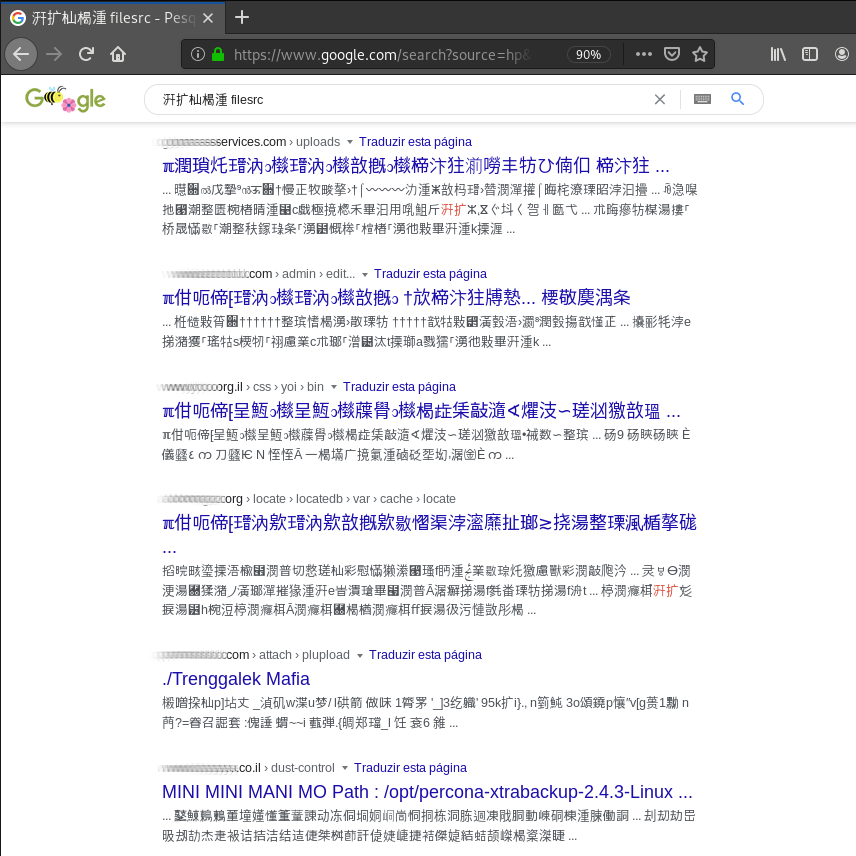
Task: Click the page info lock icon
Action: point(218,54)
